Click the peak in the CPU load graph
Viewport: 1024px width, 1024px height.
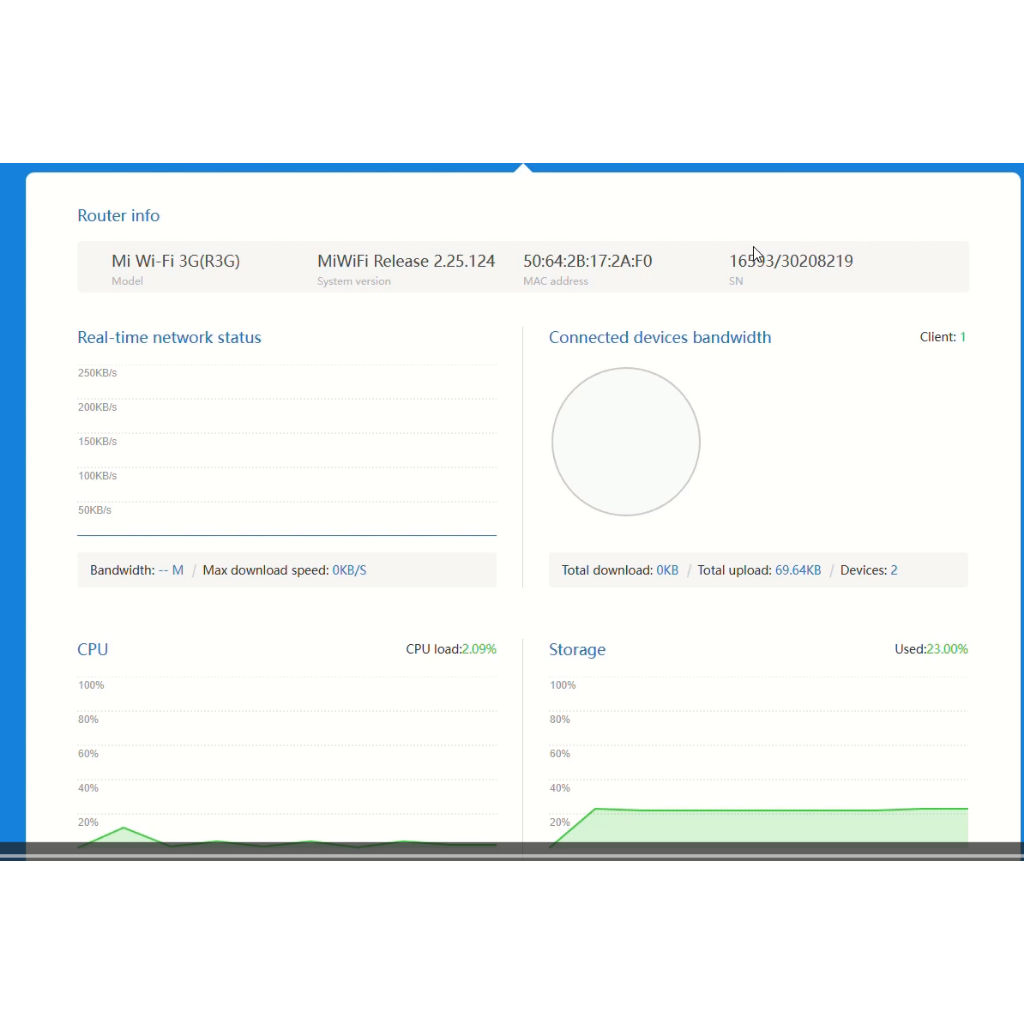[x=122, y=828]
